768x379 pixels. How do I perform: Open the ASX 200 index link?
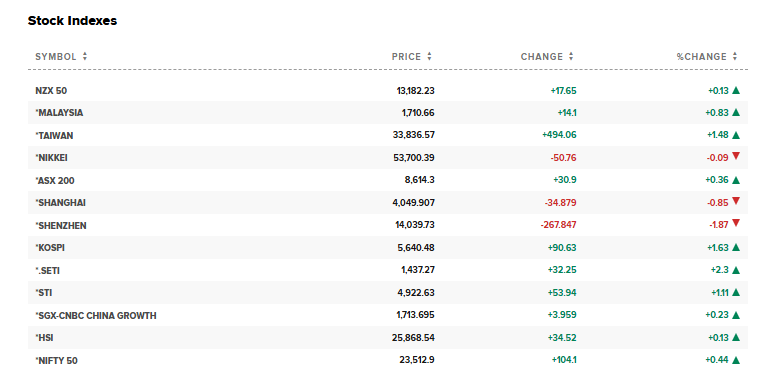[55, 181]
